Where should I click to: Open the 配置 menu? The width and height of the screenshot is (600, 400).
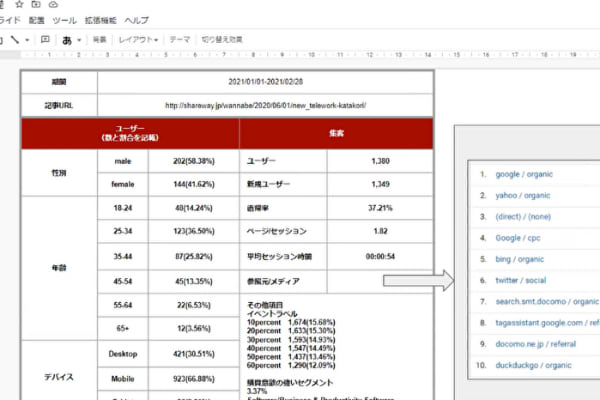37,20
